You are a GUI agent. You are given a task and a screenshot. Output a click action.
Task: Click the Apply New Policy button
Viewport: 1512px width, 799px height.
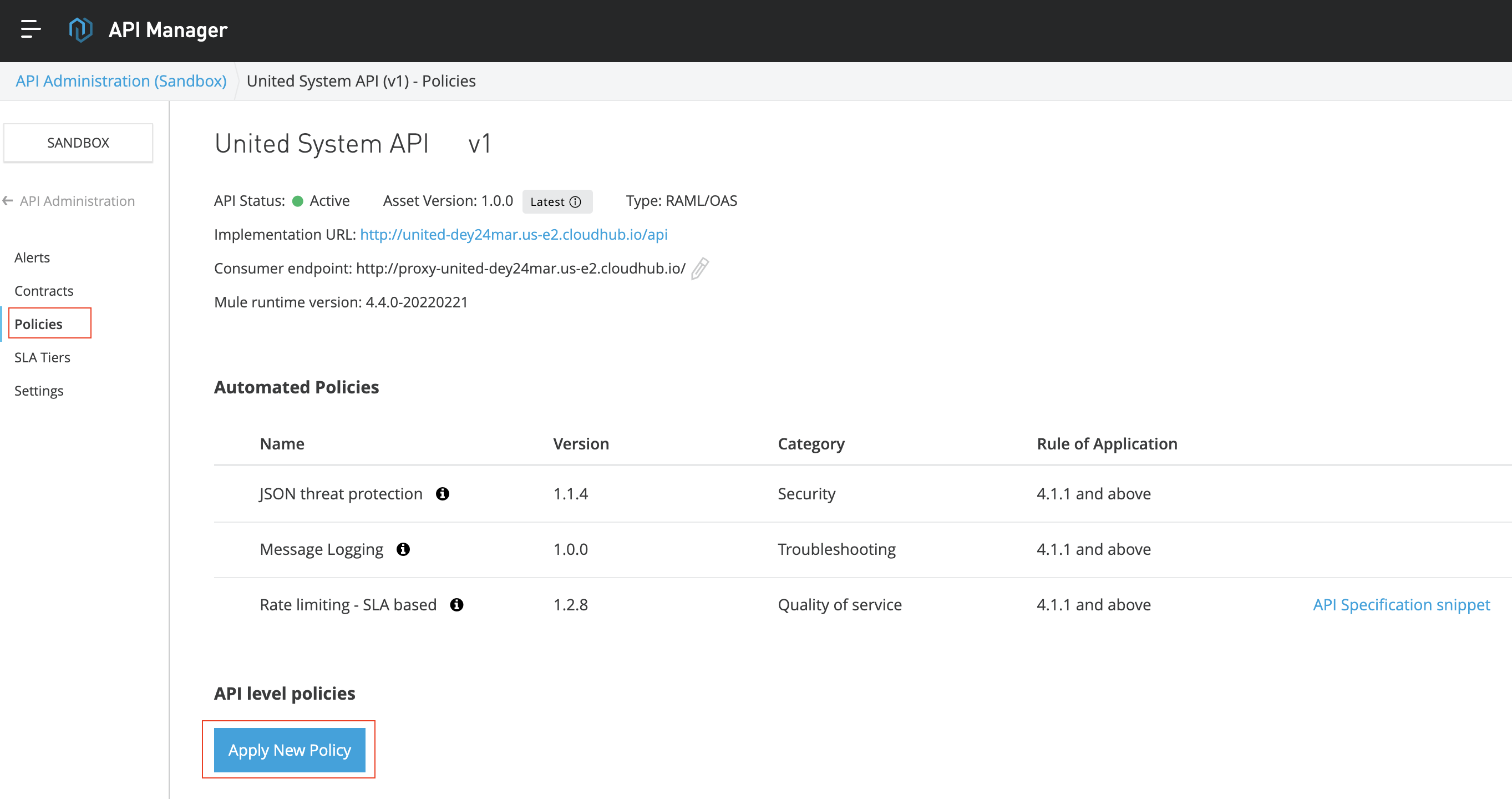289,750
